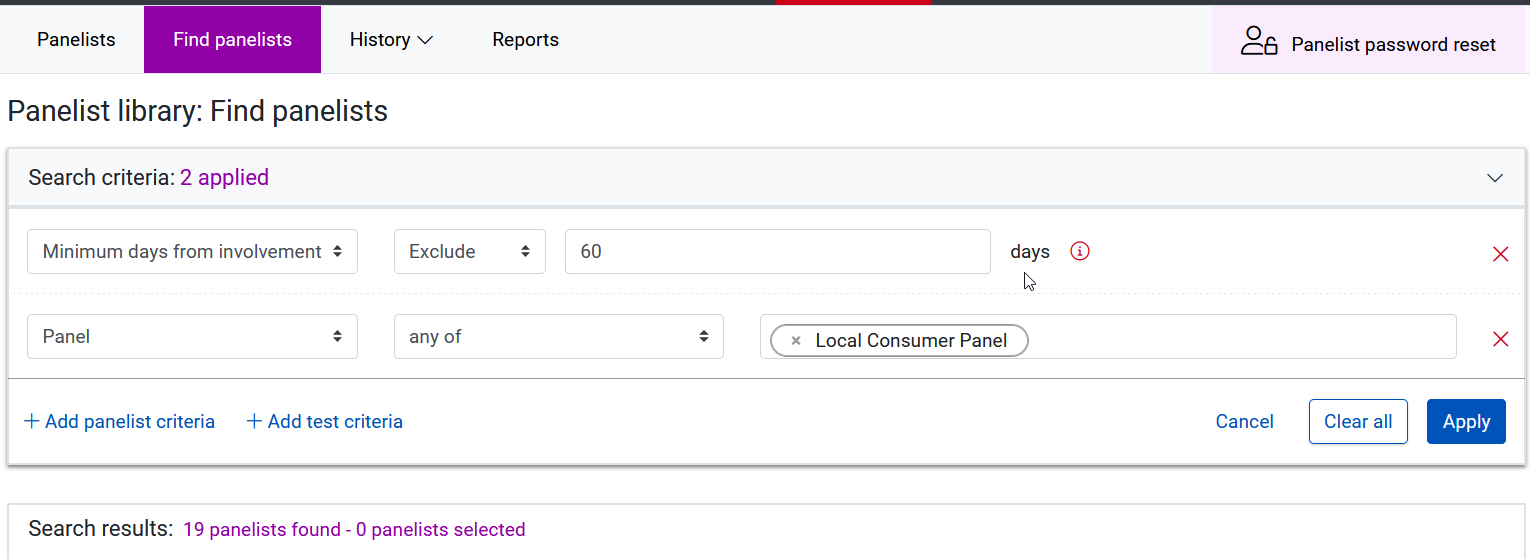Remove the Local Consumer Panel tag
Image resolution: width=1530 pixels, height=559 pixels.
click(x=796, y=341)
